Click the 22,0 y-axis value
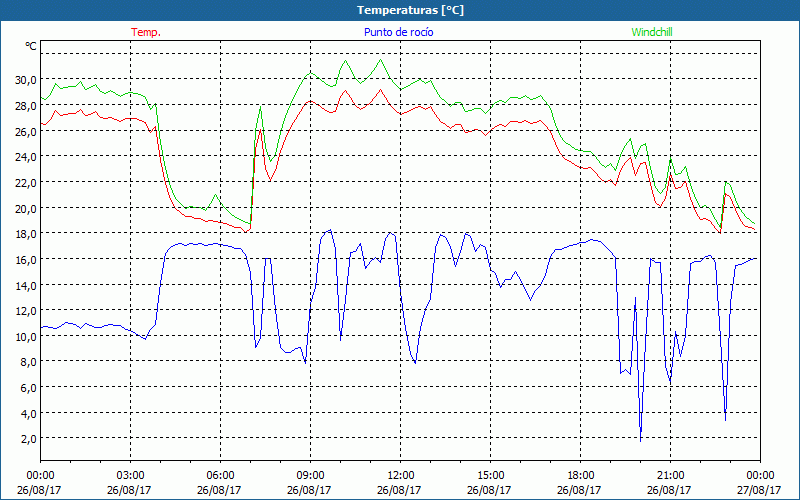This screenshot has height=500, width=800. [27, 183]
